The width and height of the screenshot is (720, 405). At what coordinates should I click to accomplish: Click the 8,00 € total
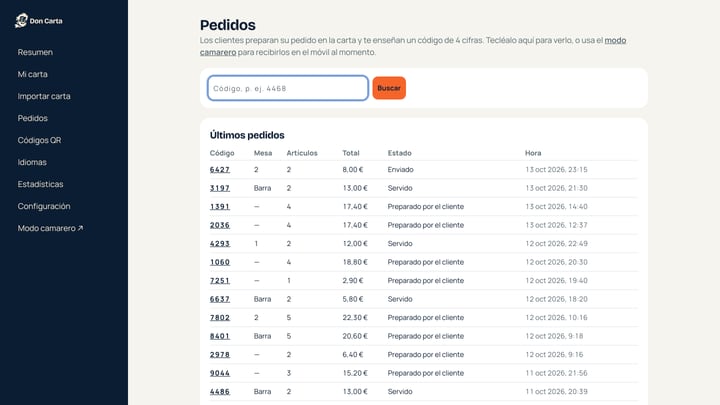(353, 170)
